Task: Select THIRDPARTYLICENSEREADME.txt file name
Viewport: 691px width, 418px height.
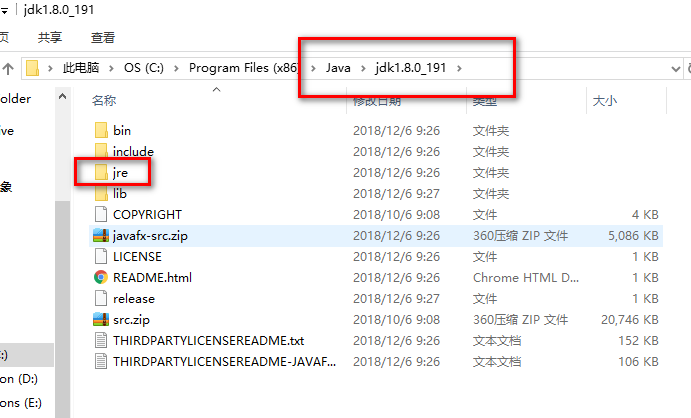Action: tap(208, 340)
